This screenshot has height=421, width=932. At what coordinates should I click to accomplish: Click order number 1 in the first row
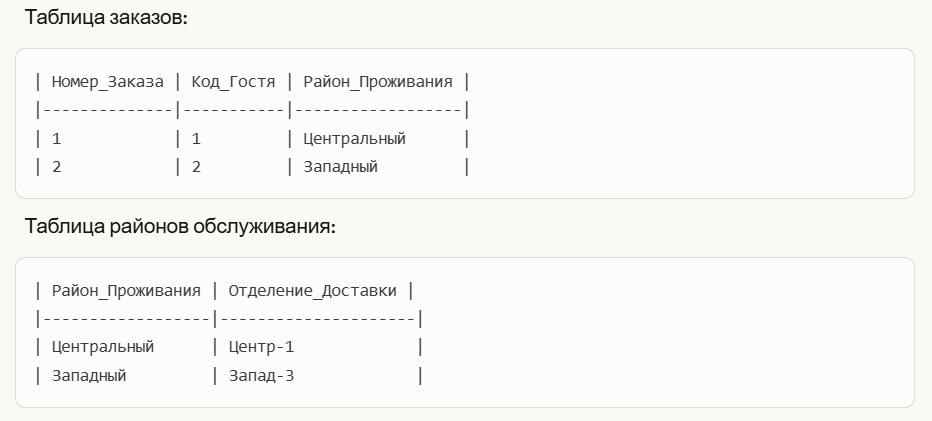(57, 139)
